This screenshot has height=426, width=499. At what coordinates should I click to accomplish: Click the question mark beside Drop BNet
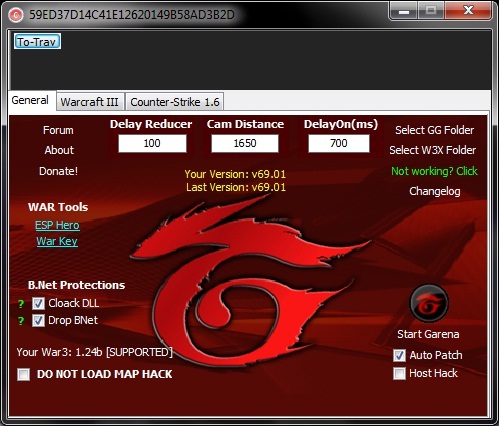21,321
